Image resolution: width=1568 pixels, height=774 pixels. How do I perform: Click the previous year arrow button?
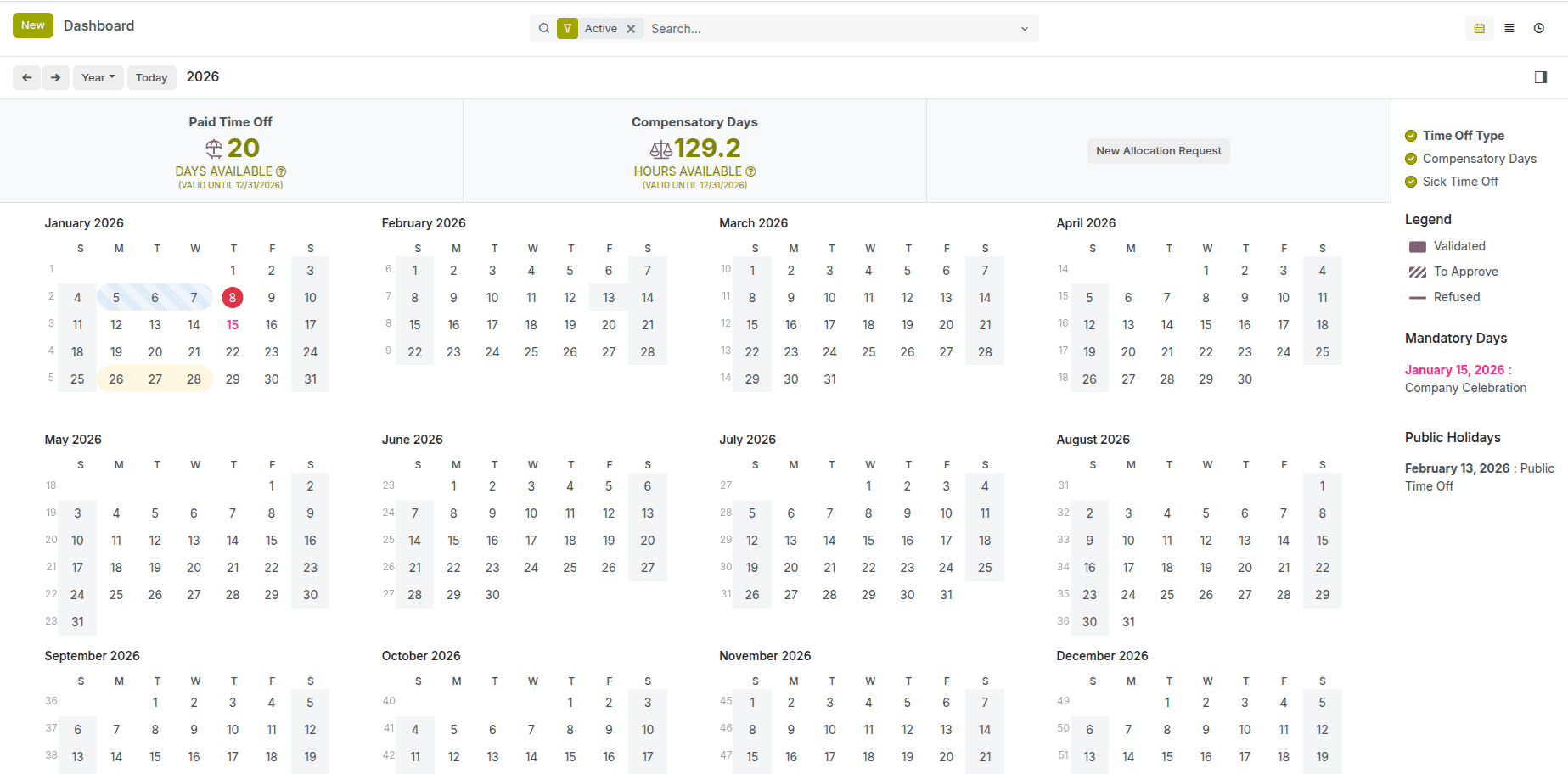tap(26, 77)
